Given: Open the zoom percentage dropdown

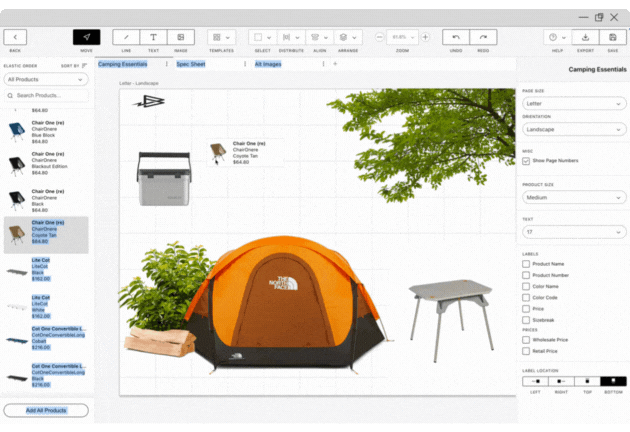Looking at the screenshot, I should [x=403, y=37].
